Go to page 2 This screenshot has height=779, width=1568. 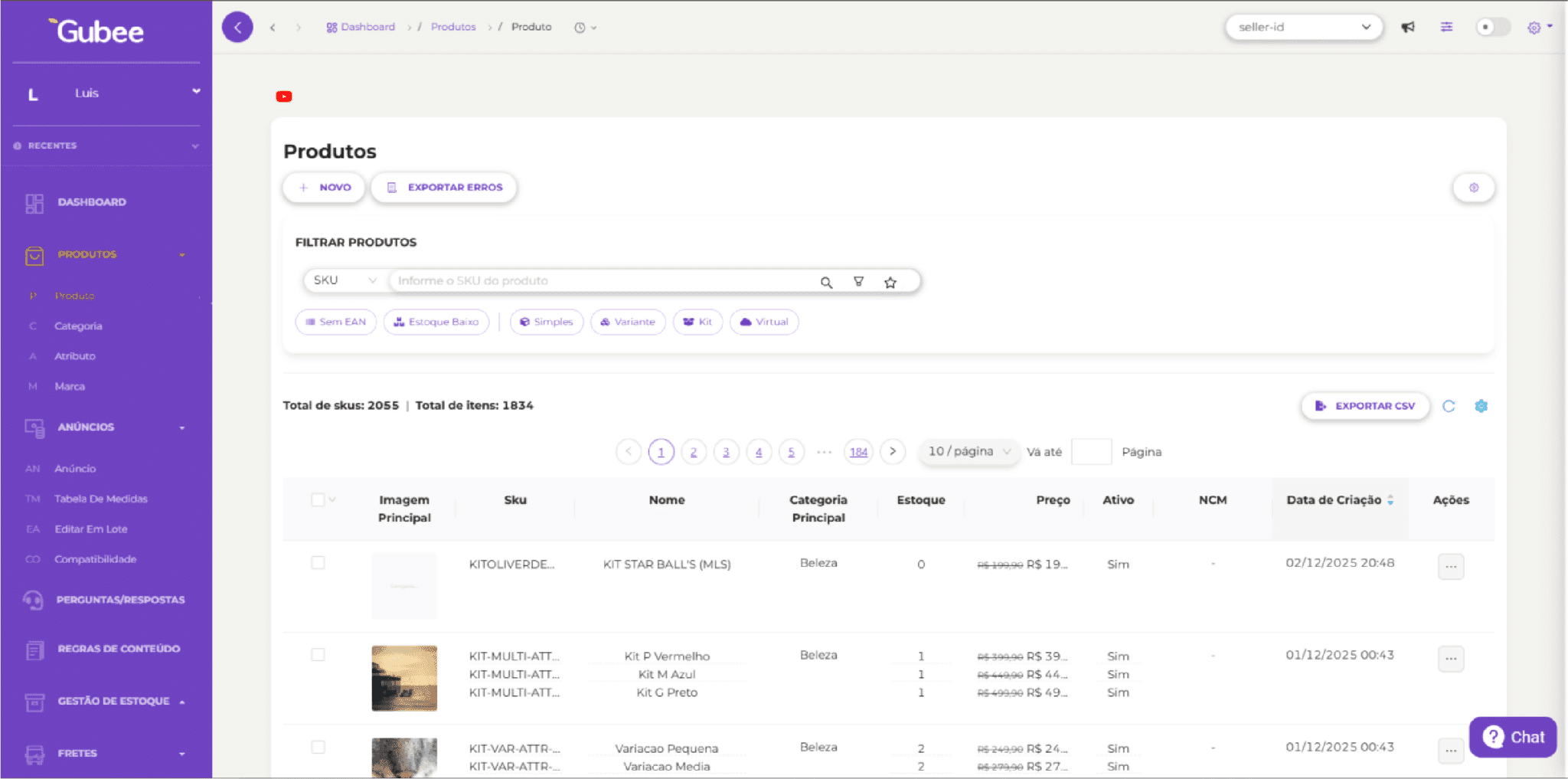(694, 452)
